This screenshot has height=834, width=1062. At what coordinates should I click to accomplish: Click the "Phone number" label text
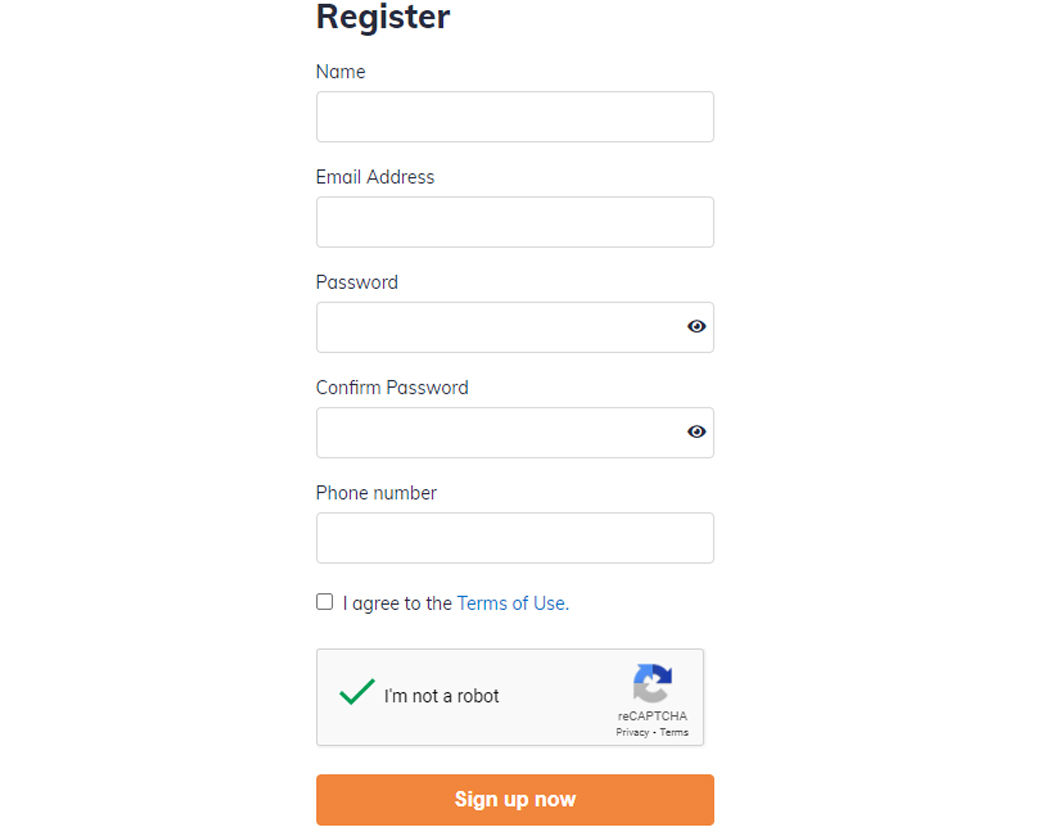(x=377, y=493)
